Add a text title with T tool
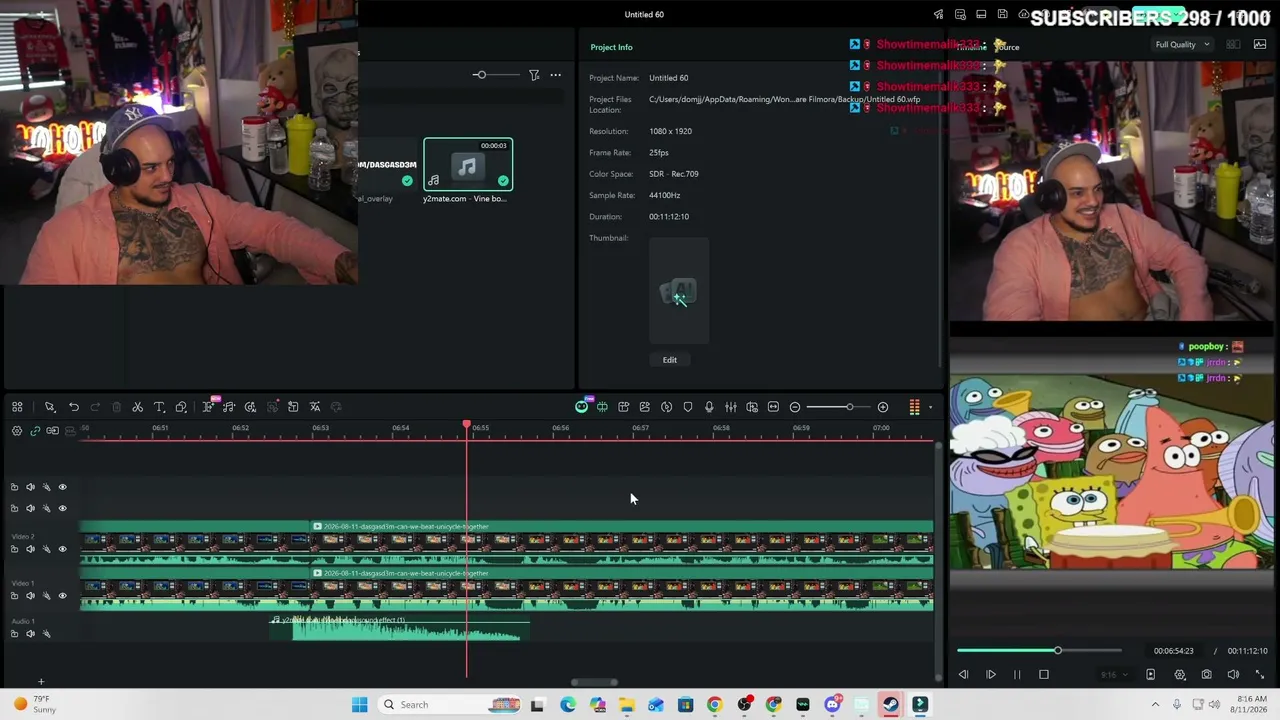 click(x=159, y=407)
